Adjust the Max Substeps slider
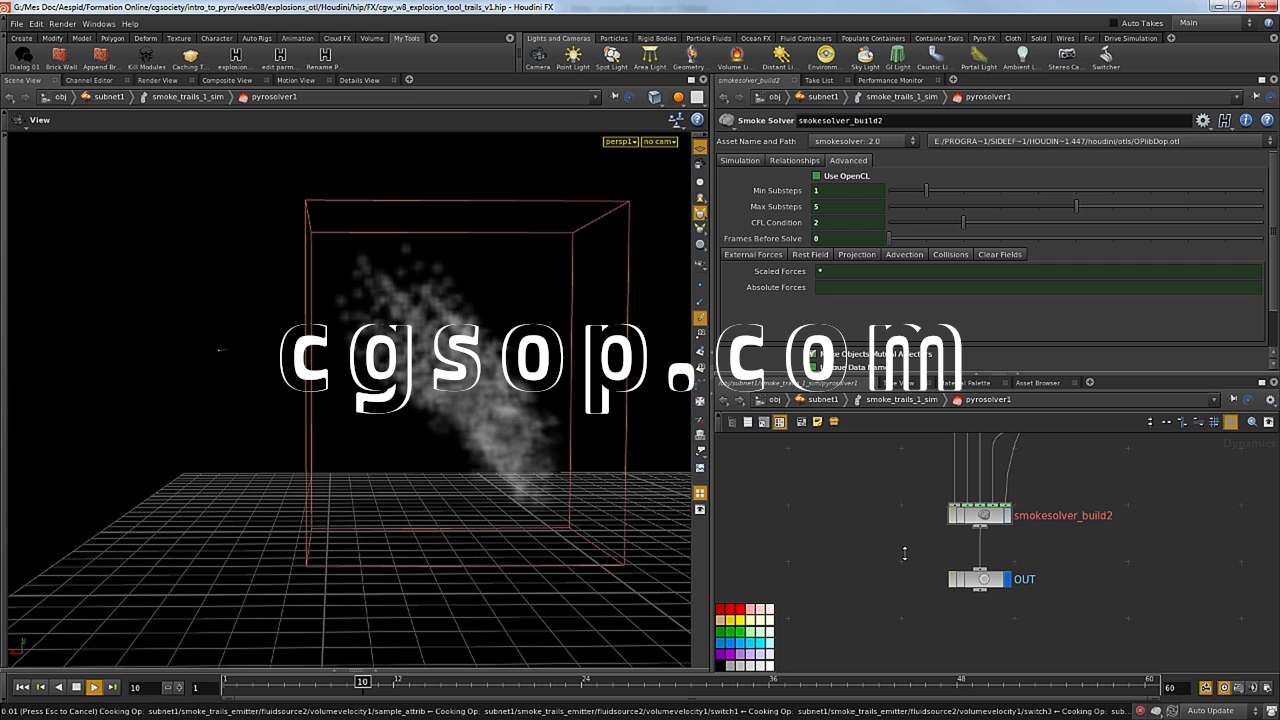Viewport: 1280px width, 720px height. click(x=1076, y=206)
